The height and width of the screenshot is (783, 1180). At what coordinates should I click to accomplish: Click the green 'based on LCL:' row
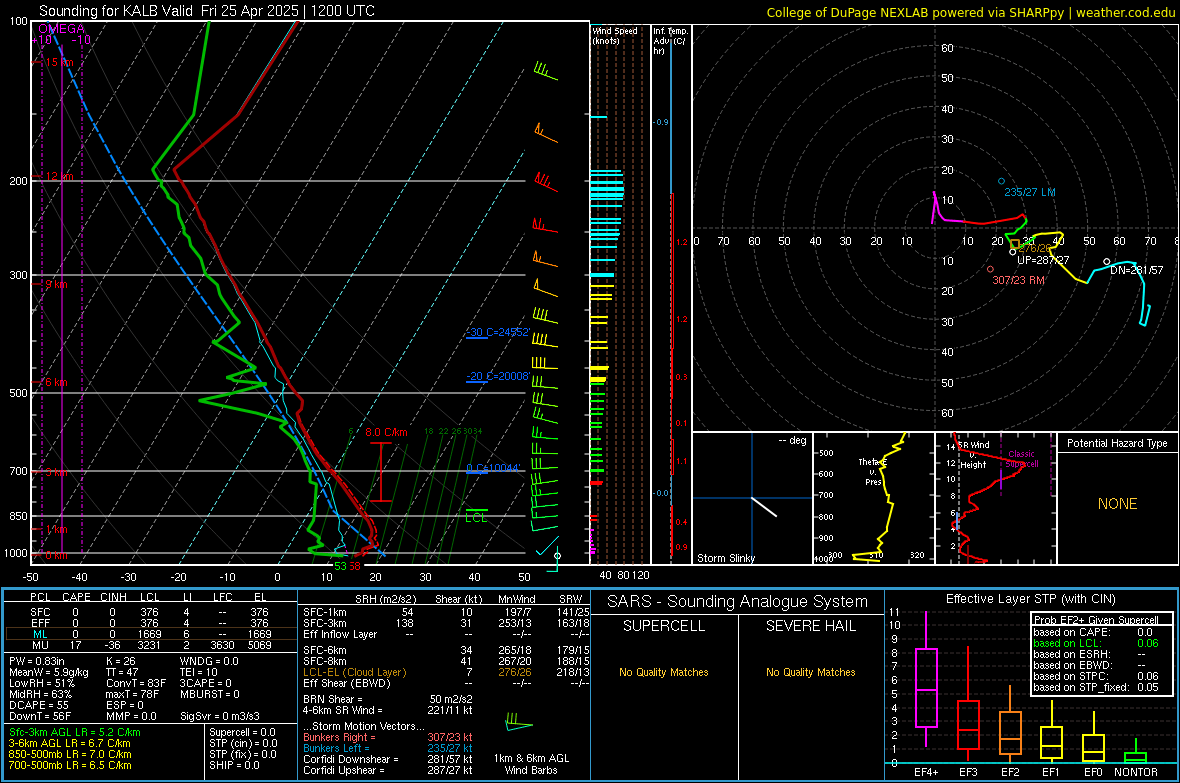(1096, 643)
